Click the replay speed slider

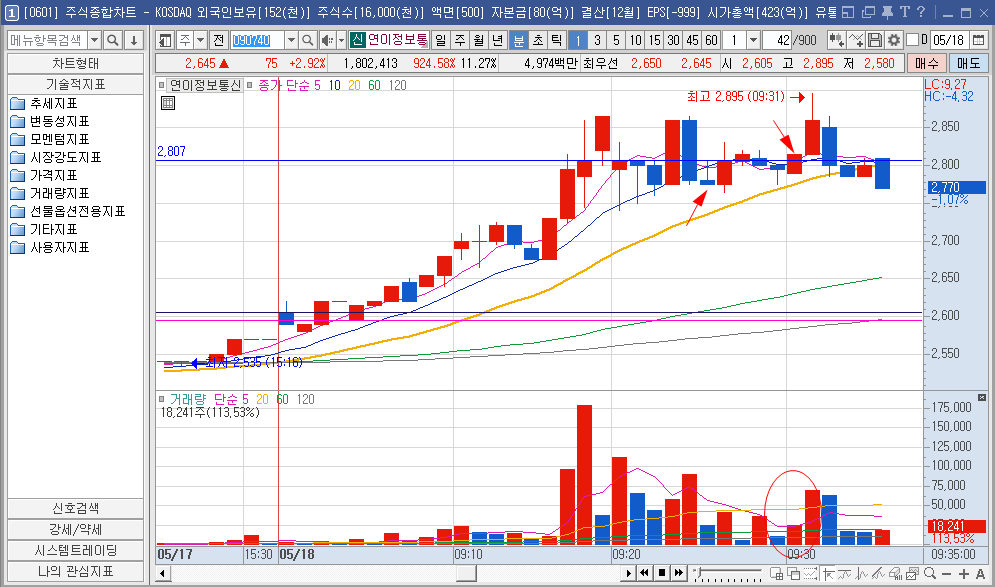coord(730,573)
